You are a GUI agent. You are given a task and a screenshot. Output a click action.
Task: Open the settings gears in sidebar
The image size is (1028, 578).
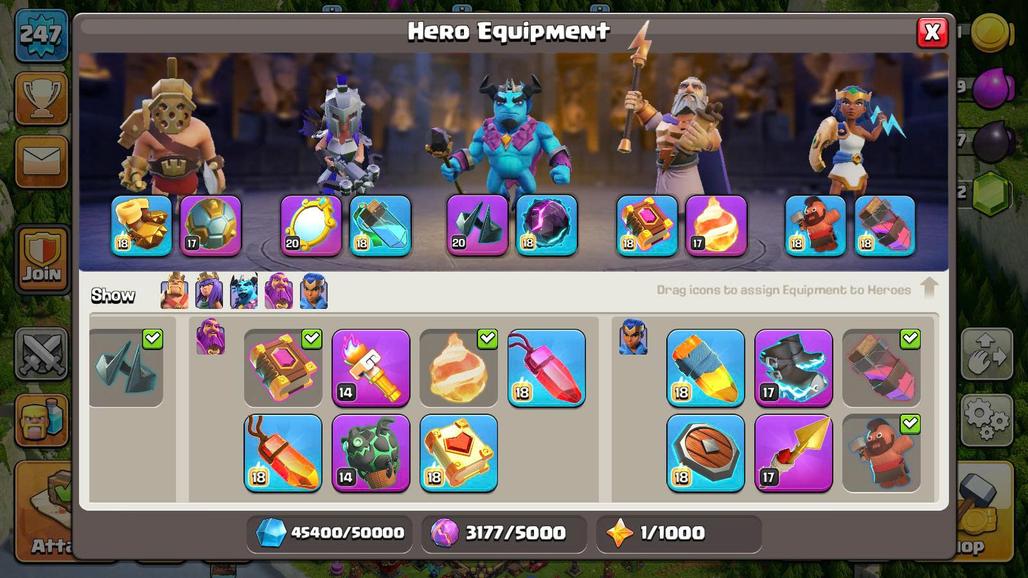[x=987, y=417]
